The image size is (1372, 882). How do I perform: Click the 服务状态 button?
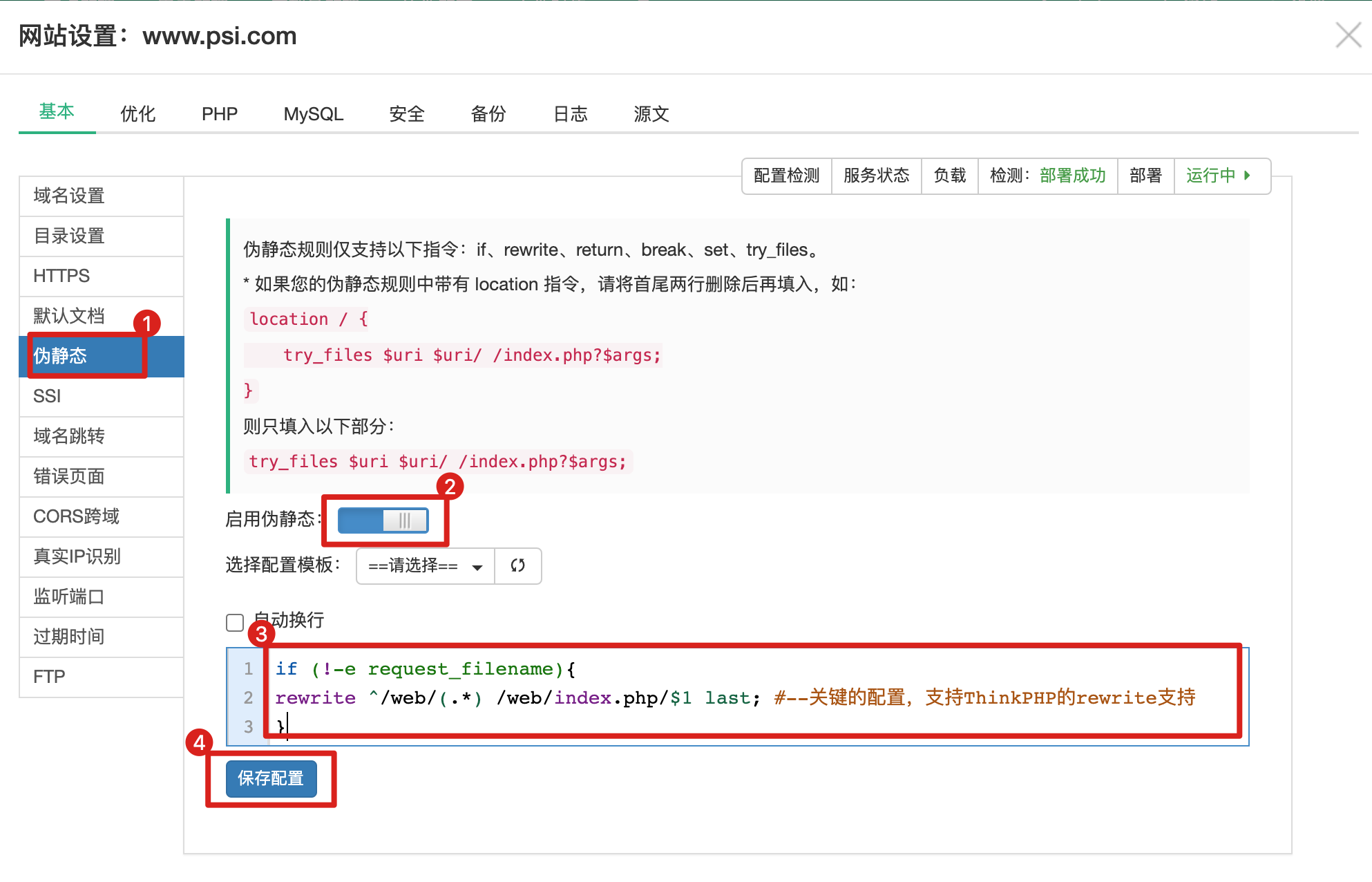pyautogui.click(x=876, y=176)
